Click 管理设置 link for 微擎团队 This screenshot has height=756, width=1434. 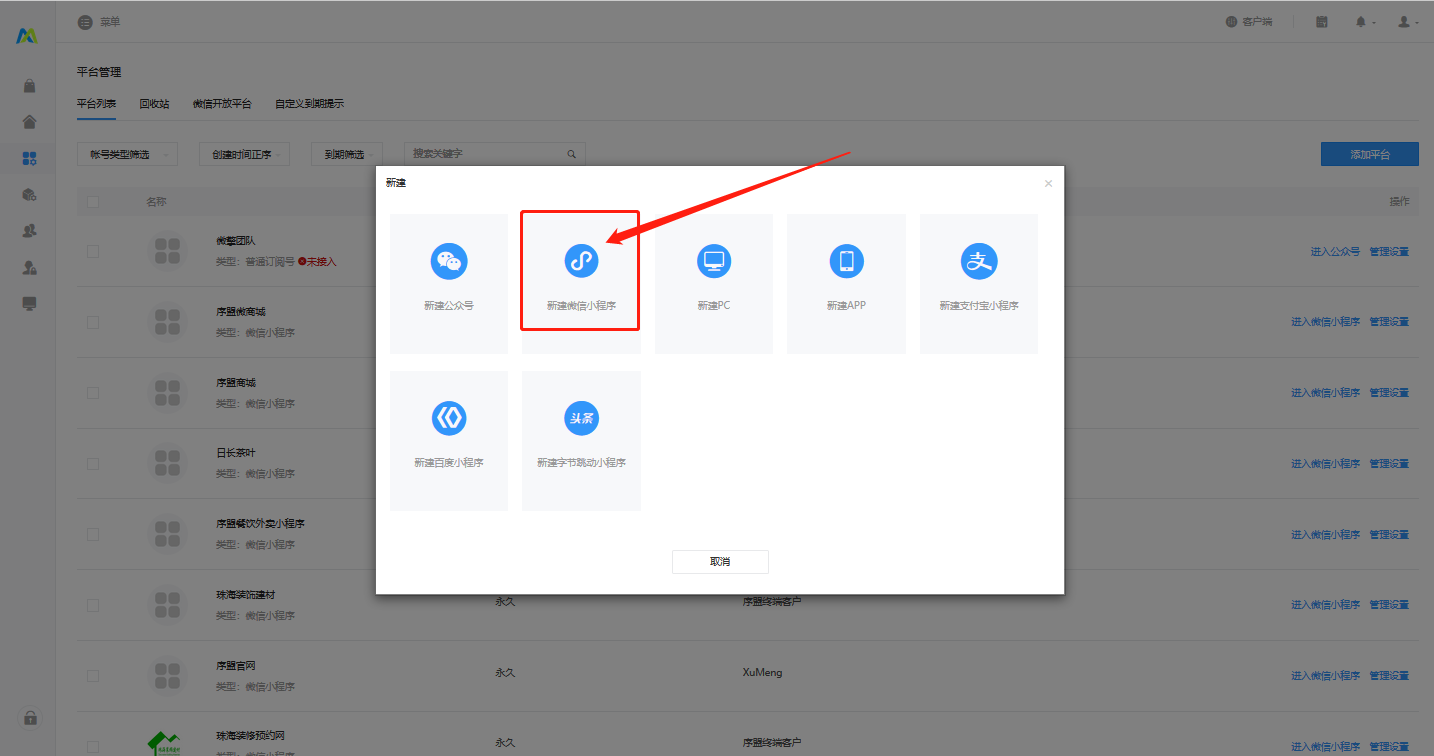tap(1389, 251)
